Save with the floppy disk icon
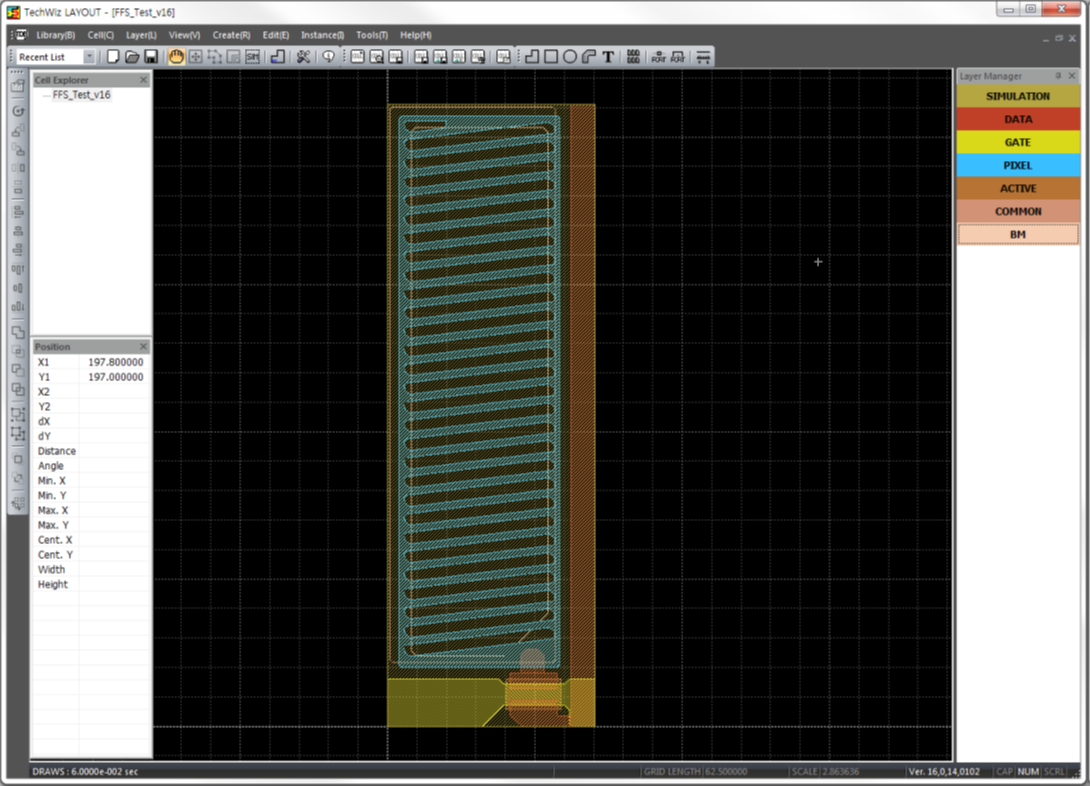Image resolution: width=1090 pixels, height=786 pixels. pyautogui.click(x=151, y=57)
